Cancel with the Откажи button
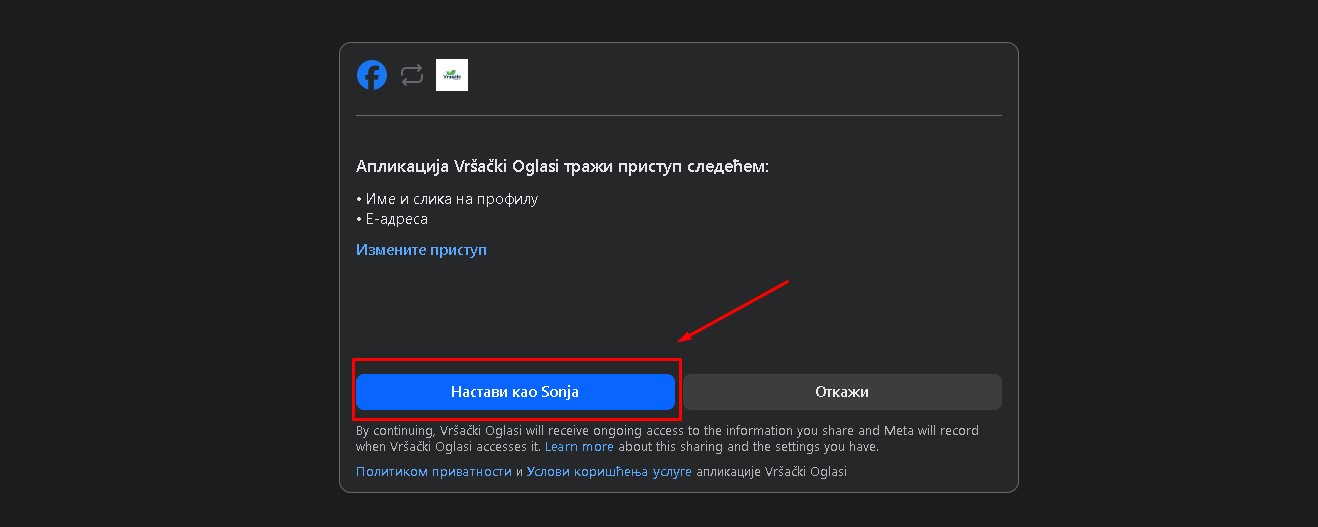The image size is (1318, 527). pyautogui.click(x=842, y=392)
